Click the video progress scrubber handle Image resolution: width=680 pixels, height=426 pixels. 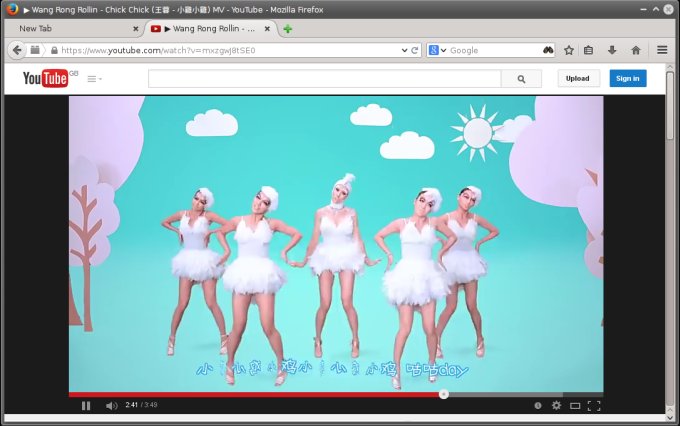pos(443,394)
